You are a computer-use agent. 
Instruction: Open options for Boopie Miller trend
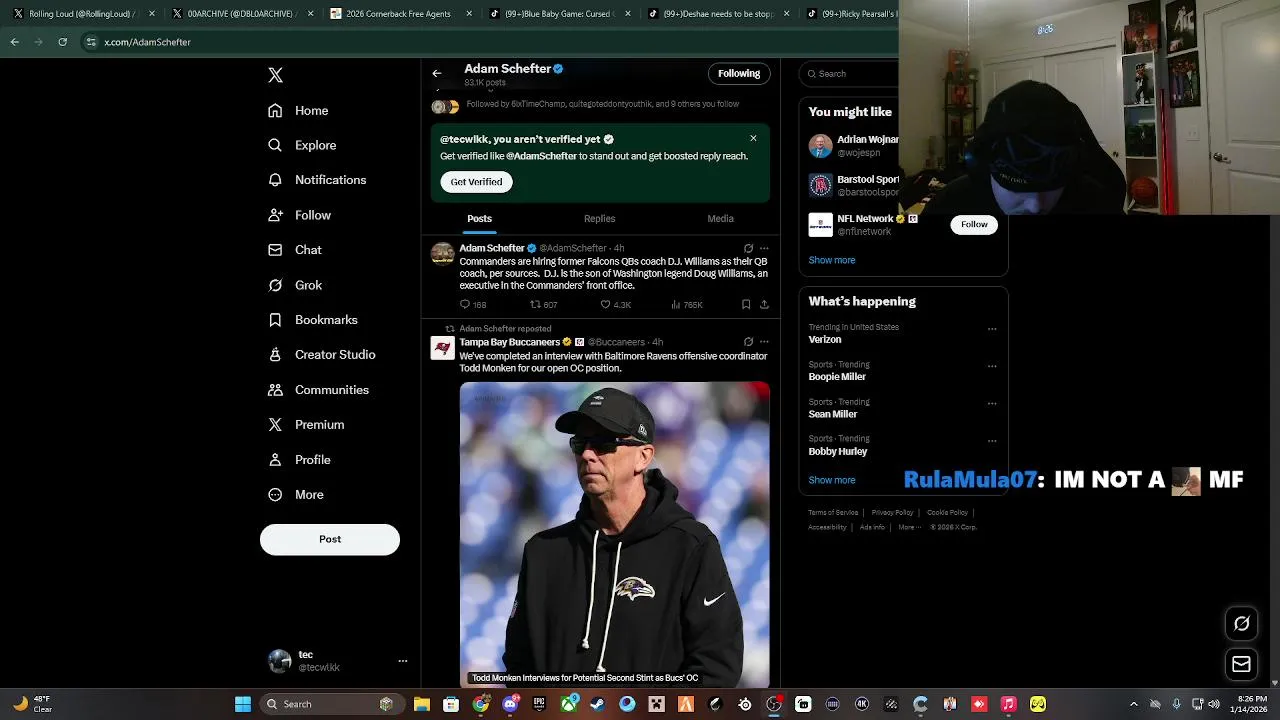click(x=992, y=366)
